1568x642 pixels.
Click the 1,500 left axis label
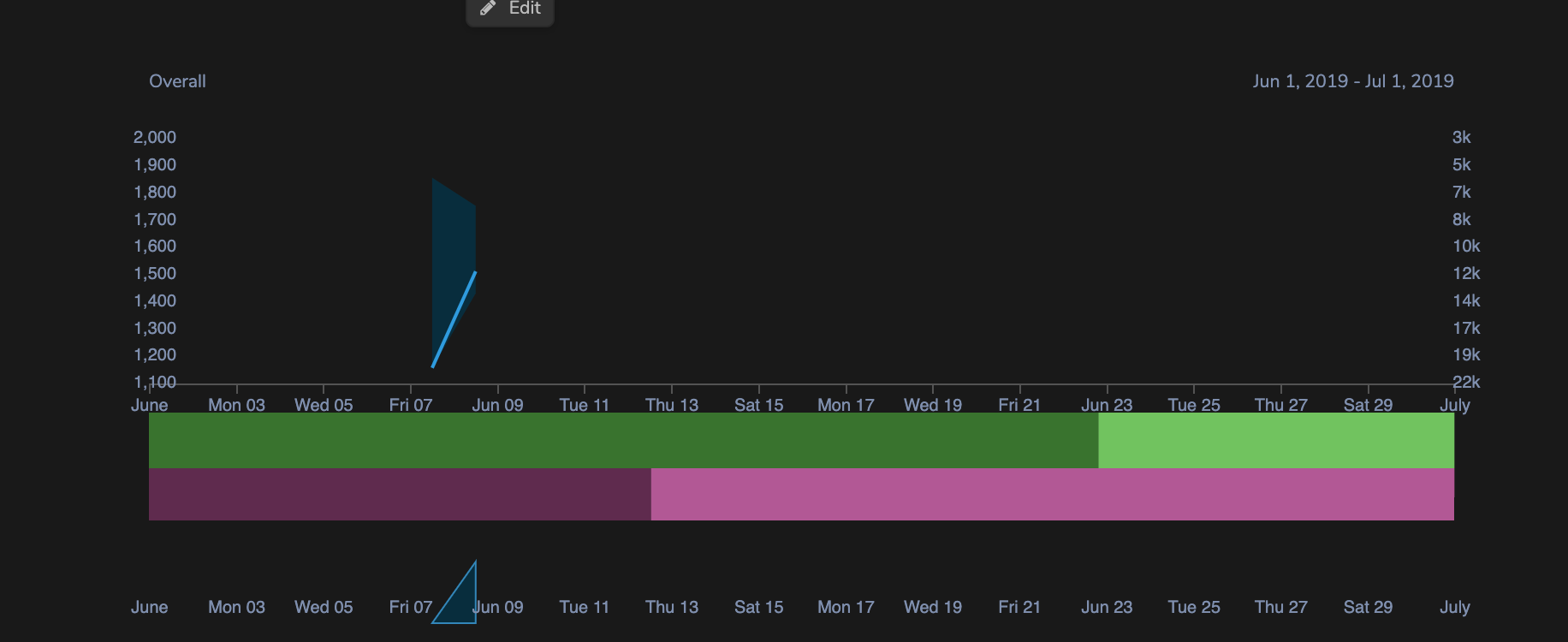click(x=155, y=273)
